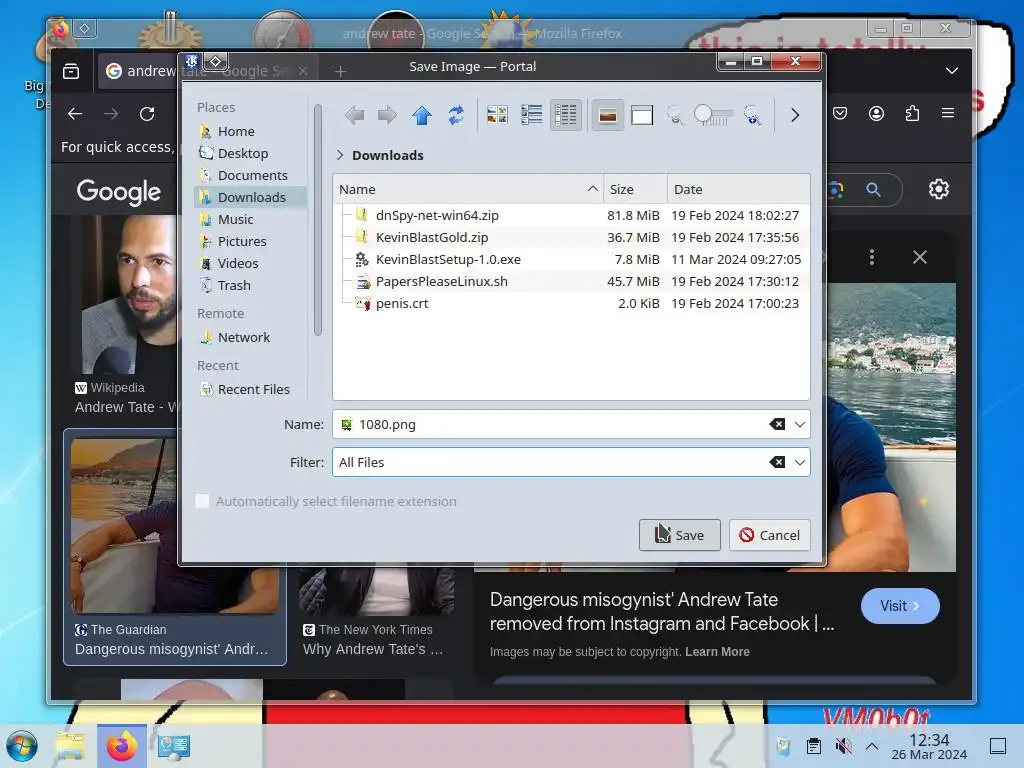Click the Cancel button
Image resolution: width=1024 pixels, height=768 pixels.
(x=769, y=536)
